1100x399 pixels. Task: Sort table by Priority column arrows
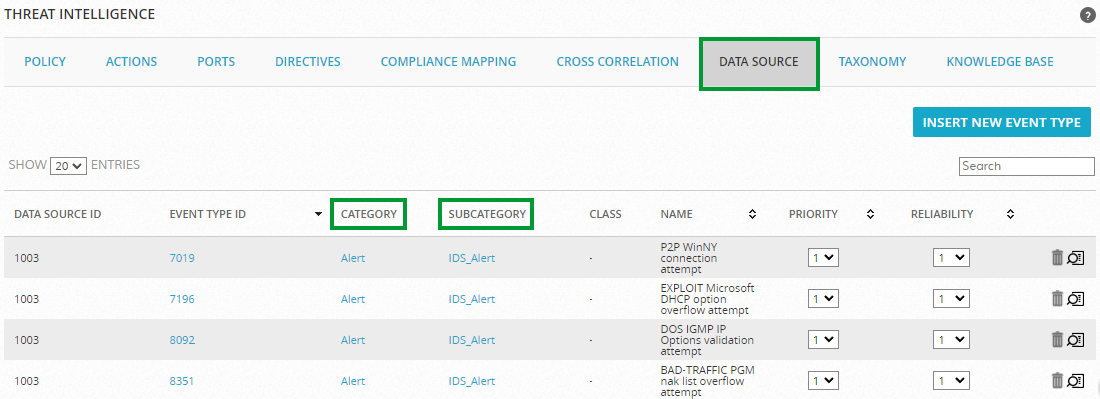point(870,215)
